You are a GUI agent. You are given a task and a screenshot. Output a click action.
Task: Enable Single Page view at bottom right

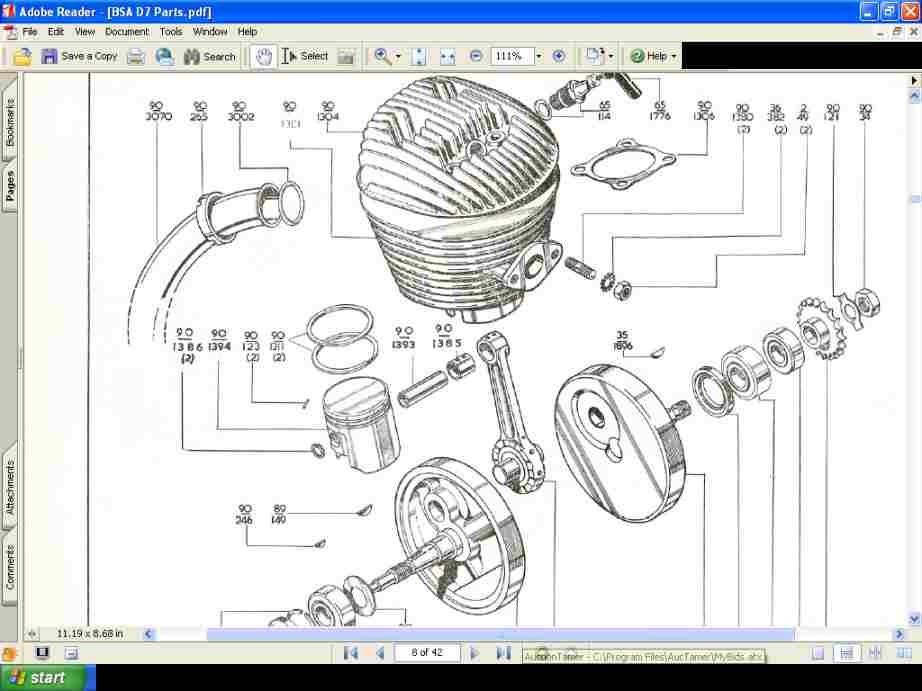coord(817,652)
